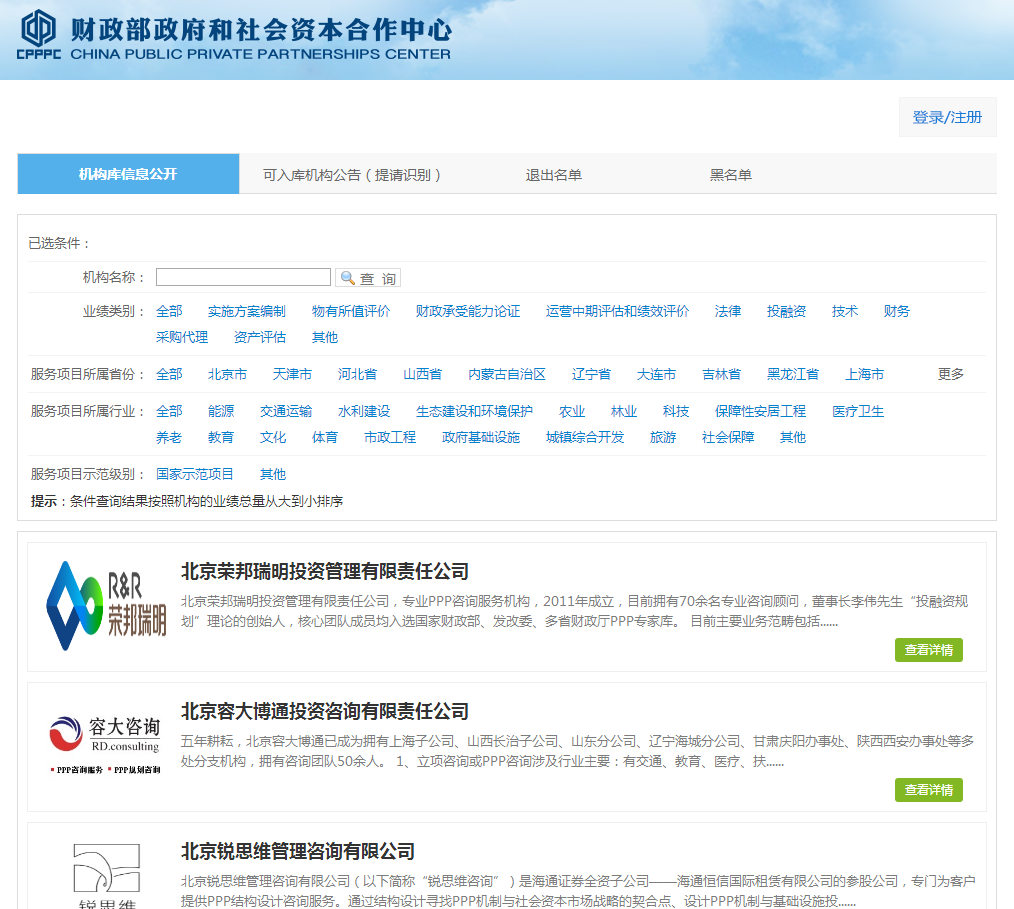Filter industry by 城镇综合开发
1014x909 pixels.
click(585, 437)
